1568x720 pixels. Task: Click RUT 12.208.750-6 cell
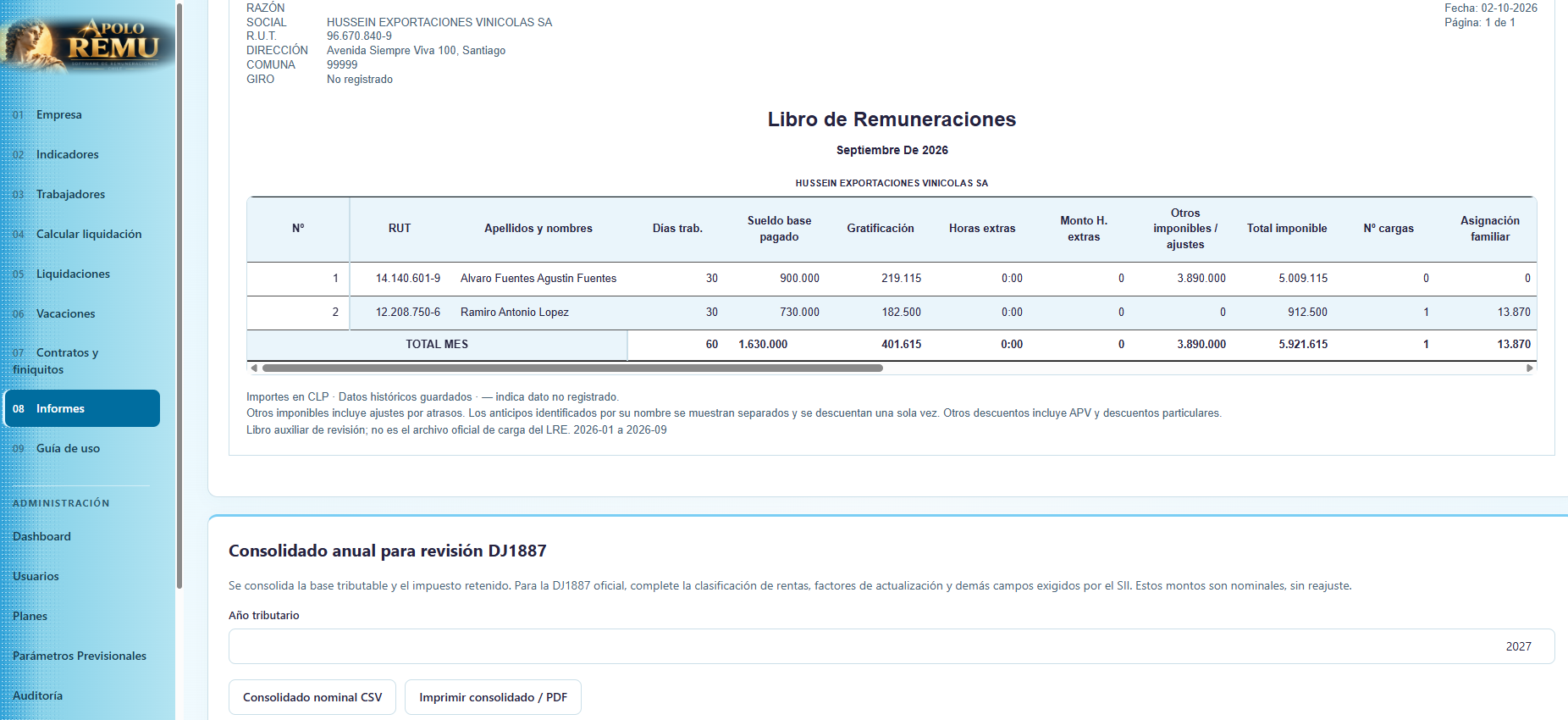tap(408, 312)
